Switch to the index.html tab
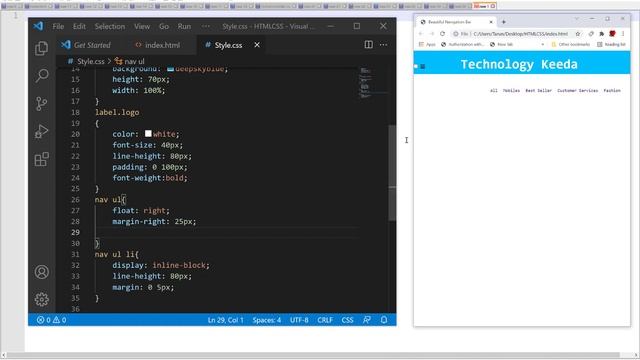Viewport: 640px width, 360px height. pyautogui.click(x=158, y=45)
